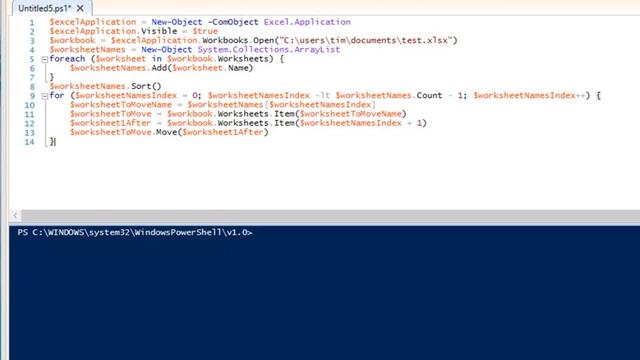Click the editor horizontal scrollbar track
This screenshot has width=640, height=360.
click(331, 216)
